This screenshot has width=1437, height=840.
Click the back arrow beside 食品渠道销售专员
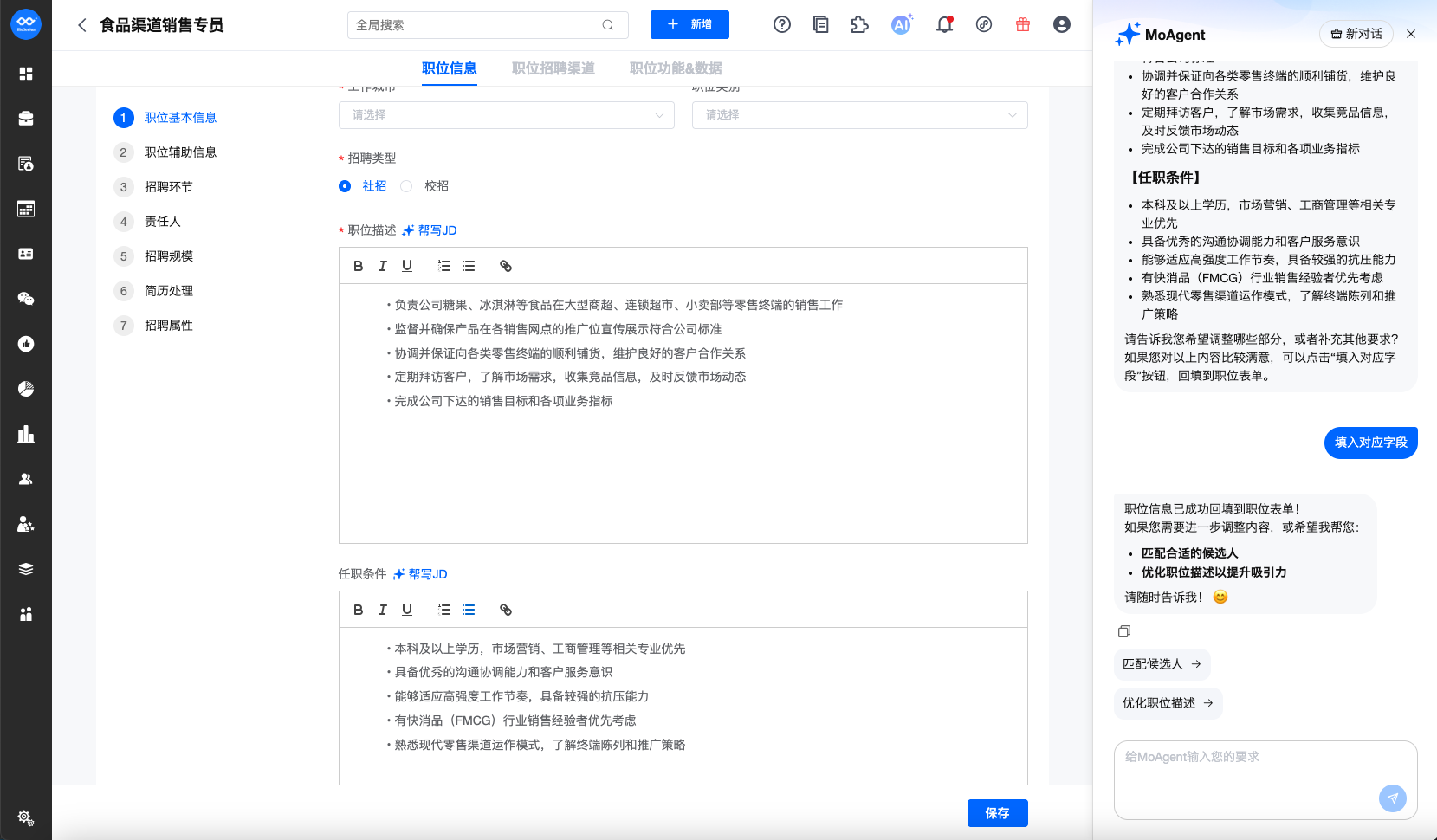click(81, 25)
